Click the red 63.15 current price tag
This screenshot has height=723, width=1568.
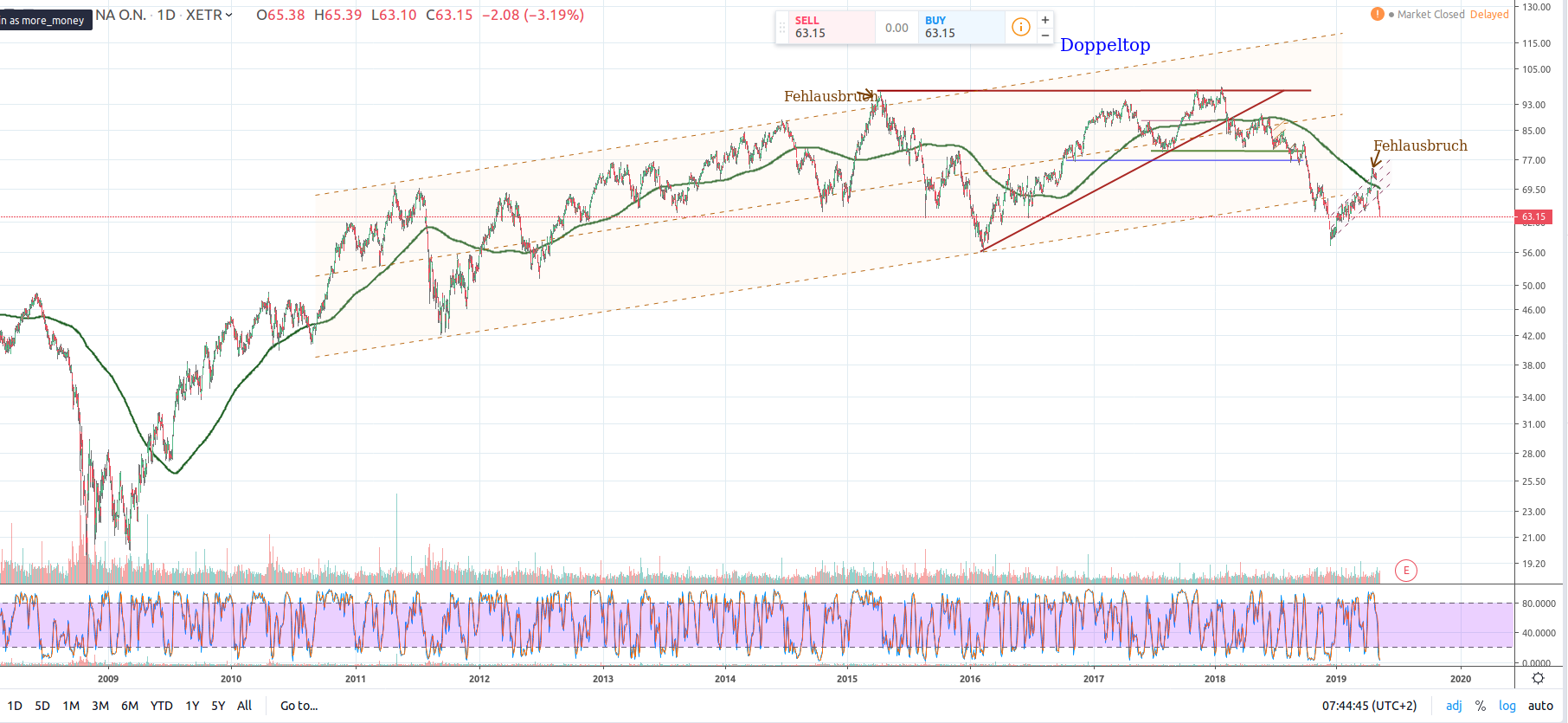1533,217
